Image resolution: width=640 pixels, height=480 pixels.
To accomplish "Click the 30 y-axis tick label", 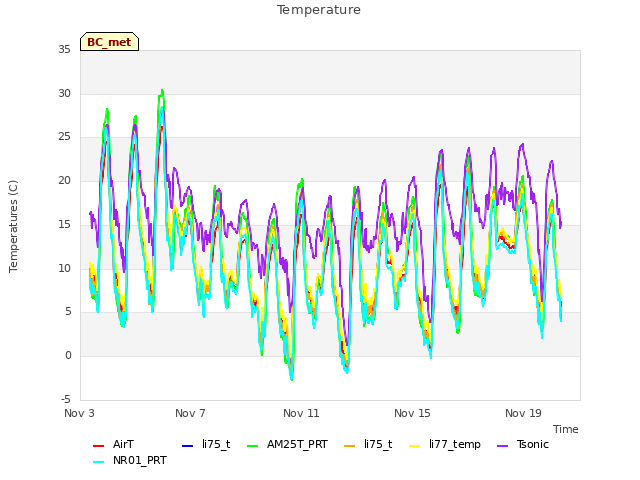I will click(x=64, y=93).
